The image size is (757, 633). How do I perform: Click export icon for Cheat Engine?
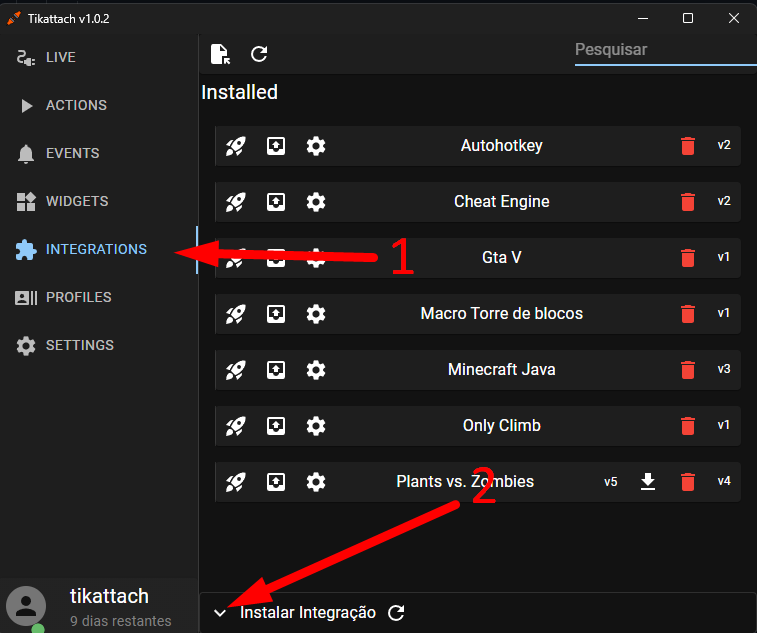[276, 202]
